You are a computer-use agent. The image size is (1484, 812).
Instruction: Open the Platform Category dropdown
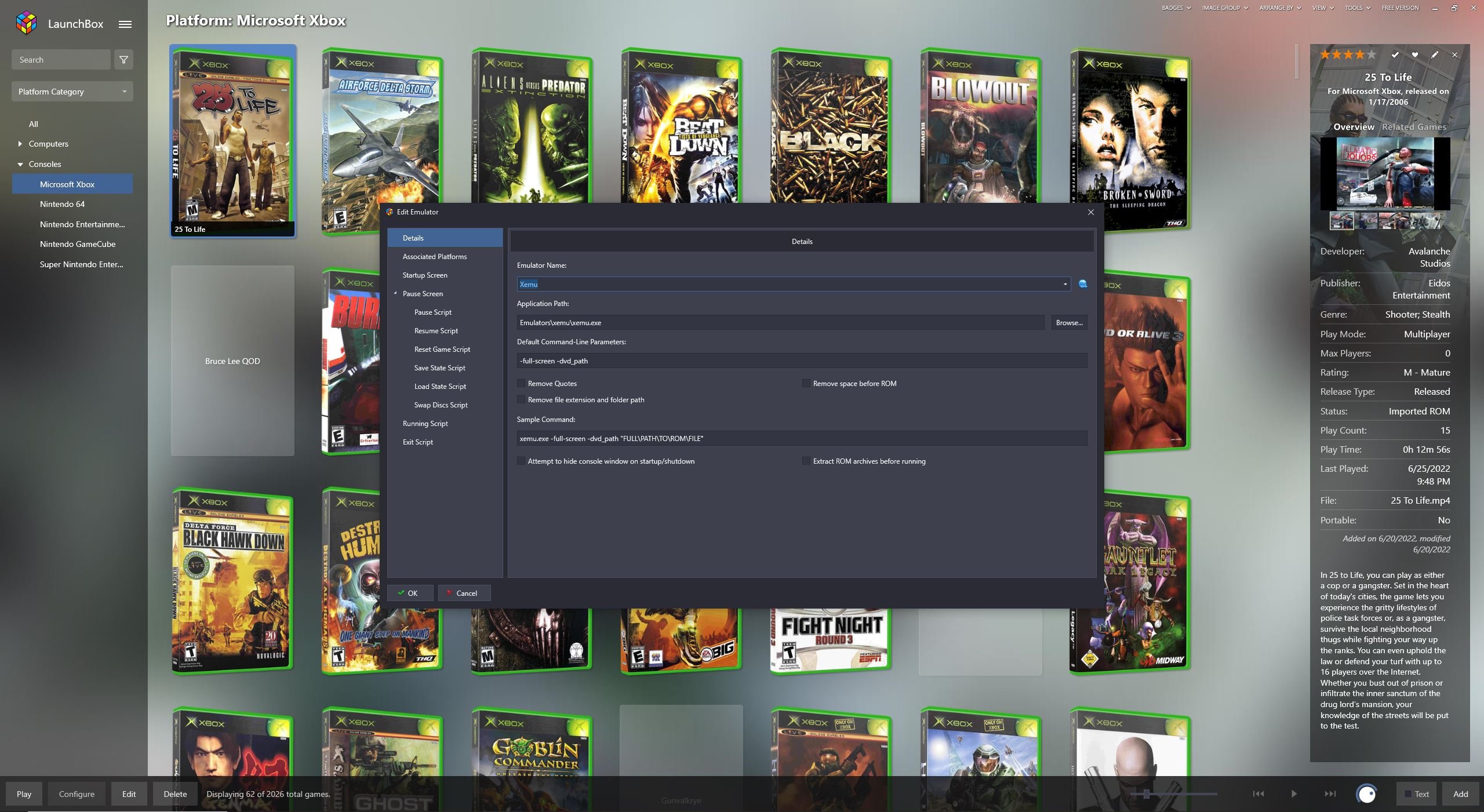[x=72, y=92]
